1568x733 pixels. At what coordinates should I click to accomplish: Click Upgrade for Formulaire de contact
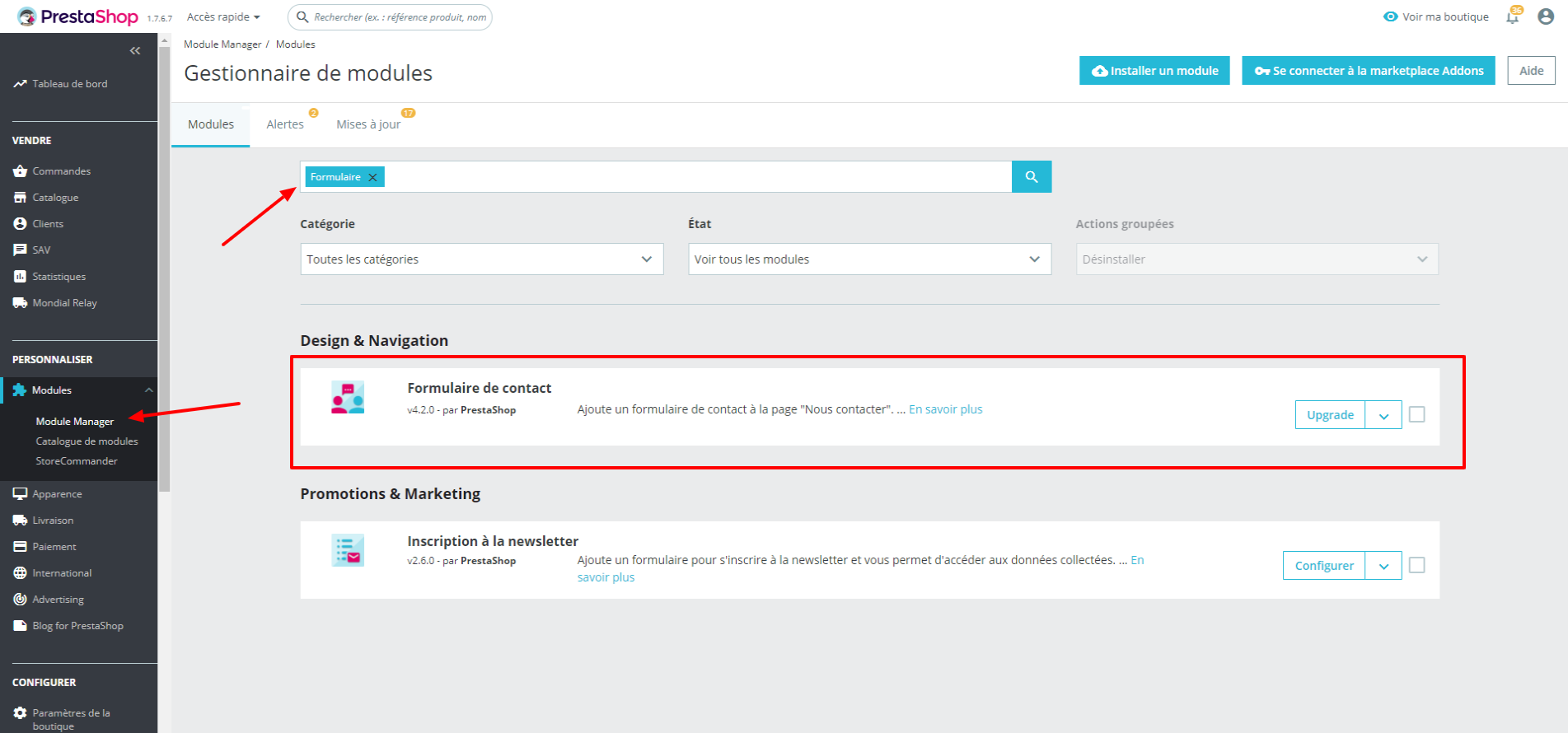click(x=1330, y=415)
